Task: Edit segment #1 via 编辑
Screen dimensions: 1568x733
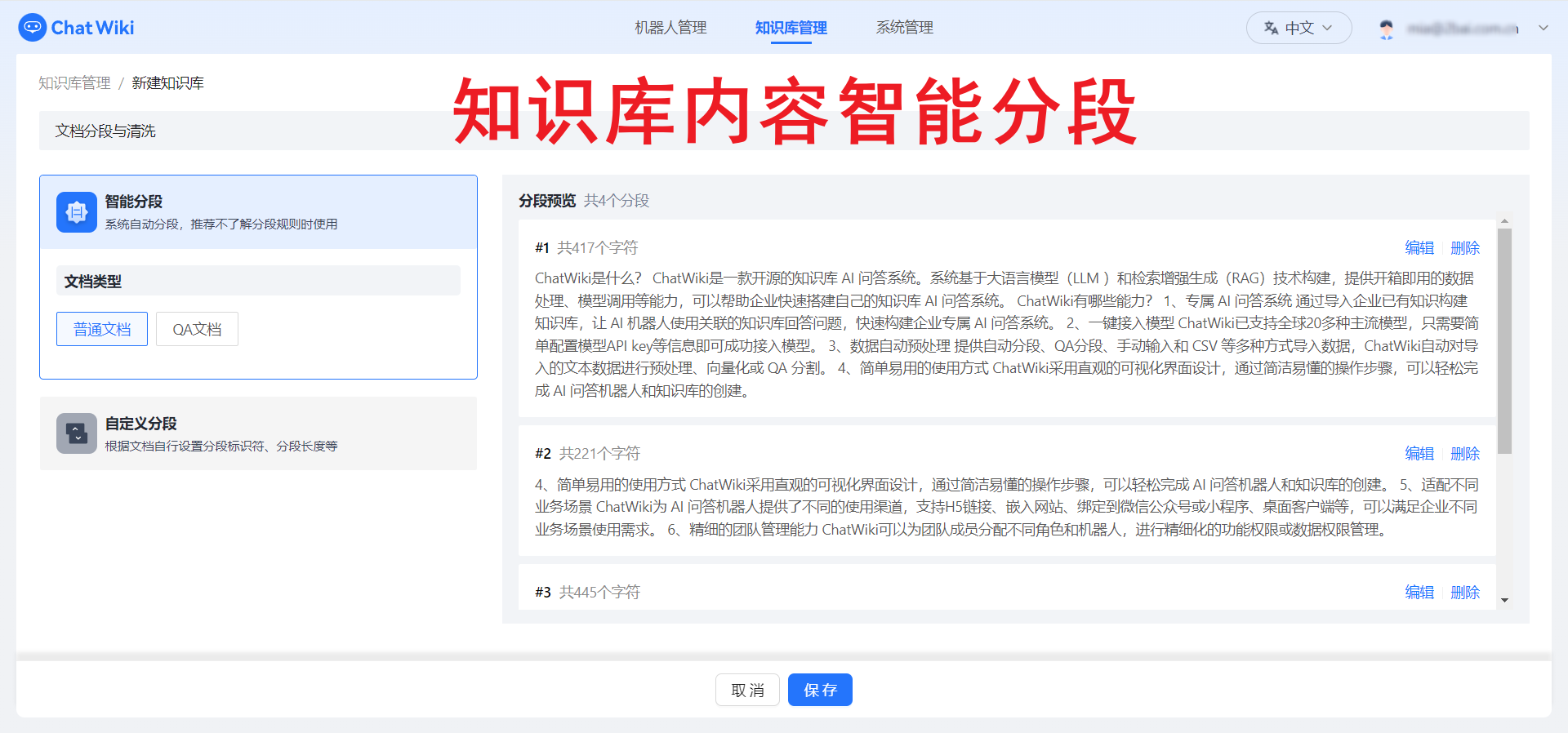Action: coord(1419,247)
